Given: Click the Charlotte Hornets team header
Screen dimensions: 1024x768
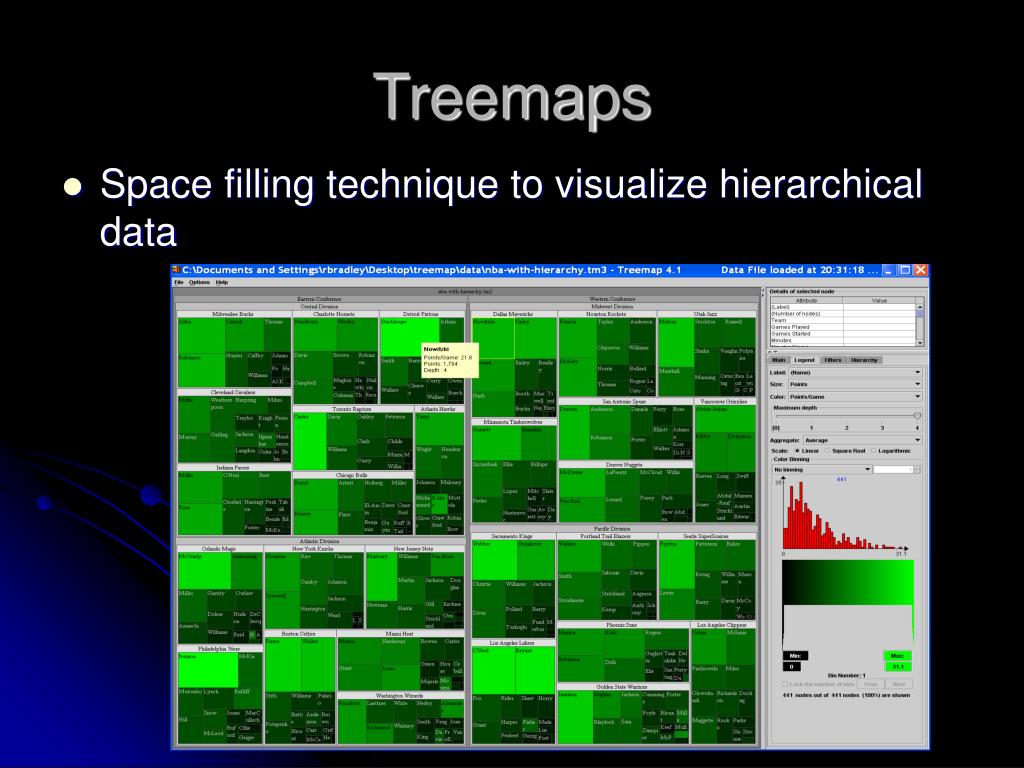Looking at the screenshot, I should click(334, 314).
